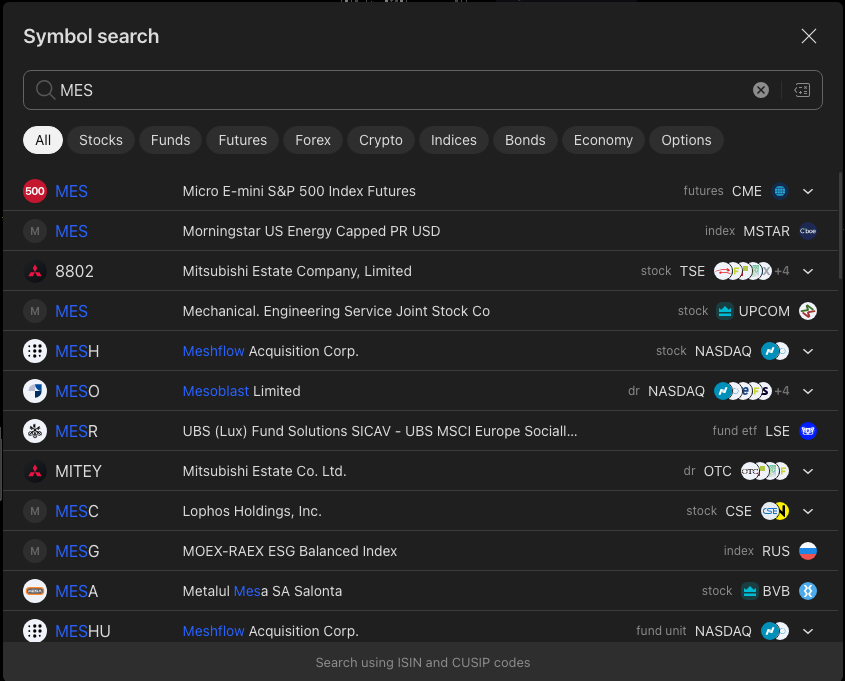Click the blue LSE icon
This screenshot has width=845, height=681.
pos(807,431)
